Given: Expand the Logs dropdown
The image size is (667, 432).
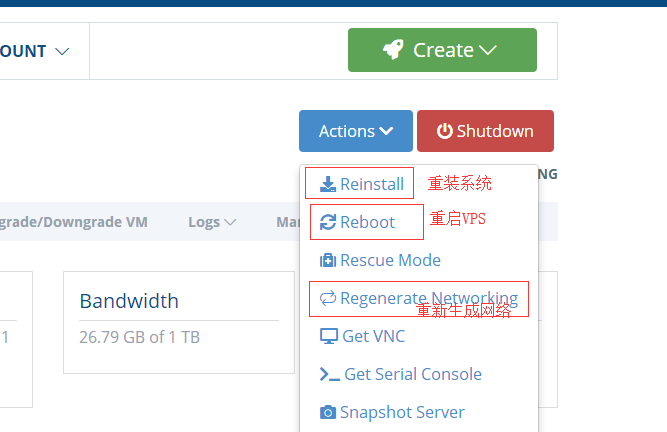Looking at the screenshot, I should 212,222.
